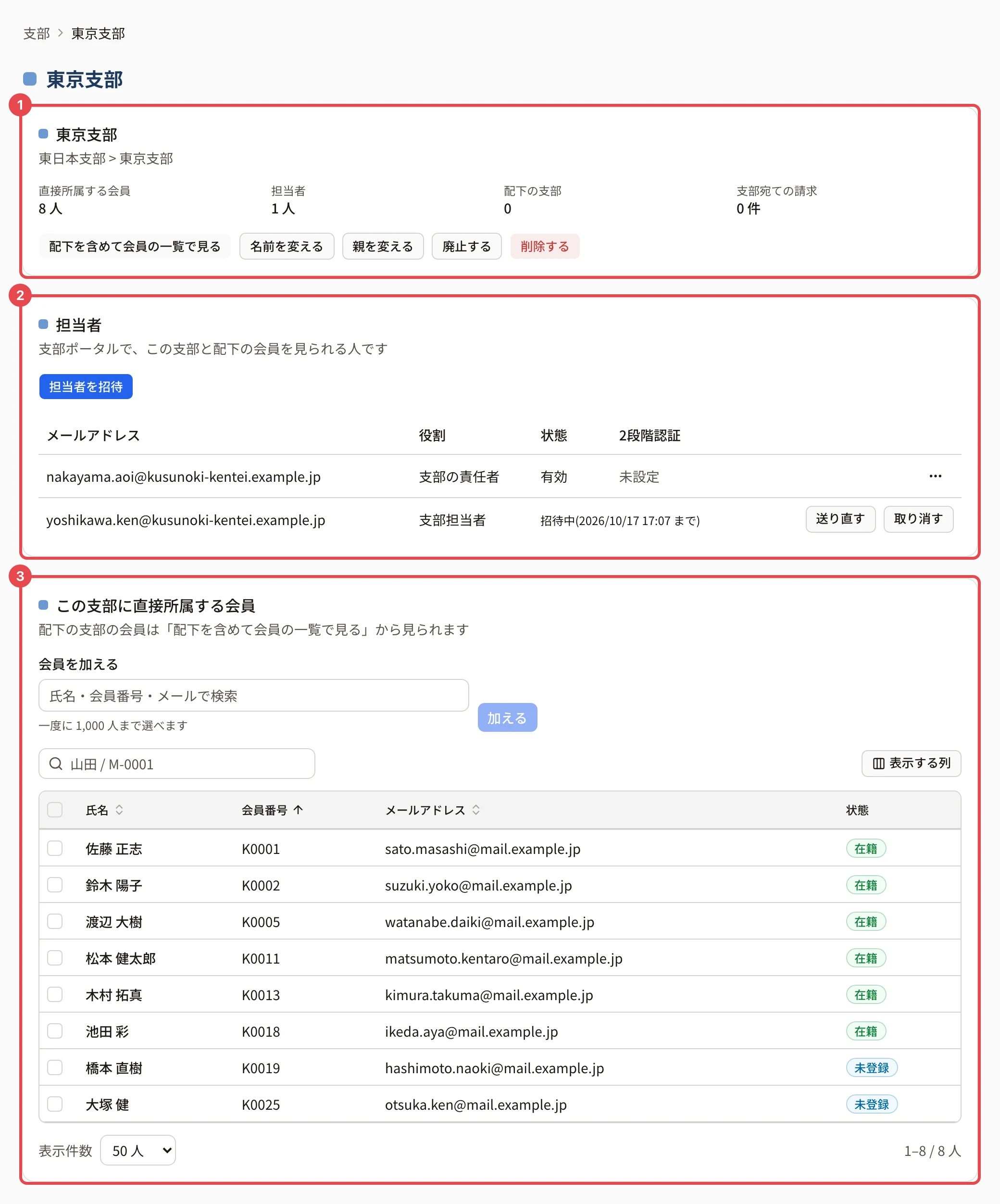Click the 加える add member button

click(x=508, y=717)
